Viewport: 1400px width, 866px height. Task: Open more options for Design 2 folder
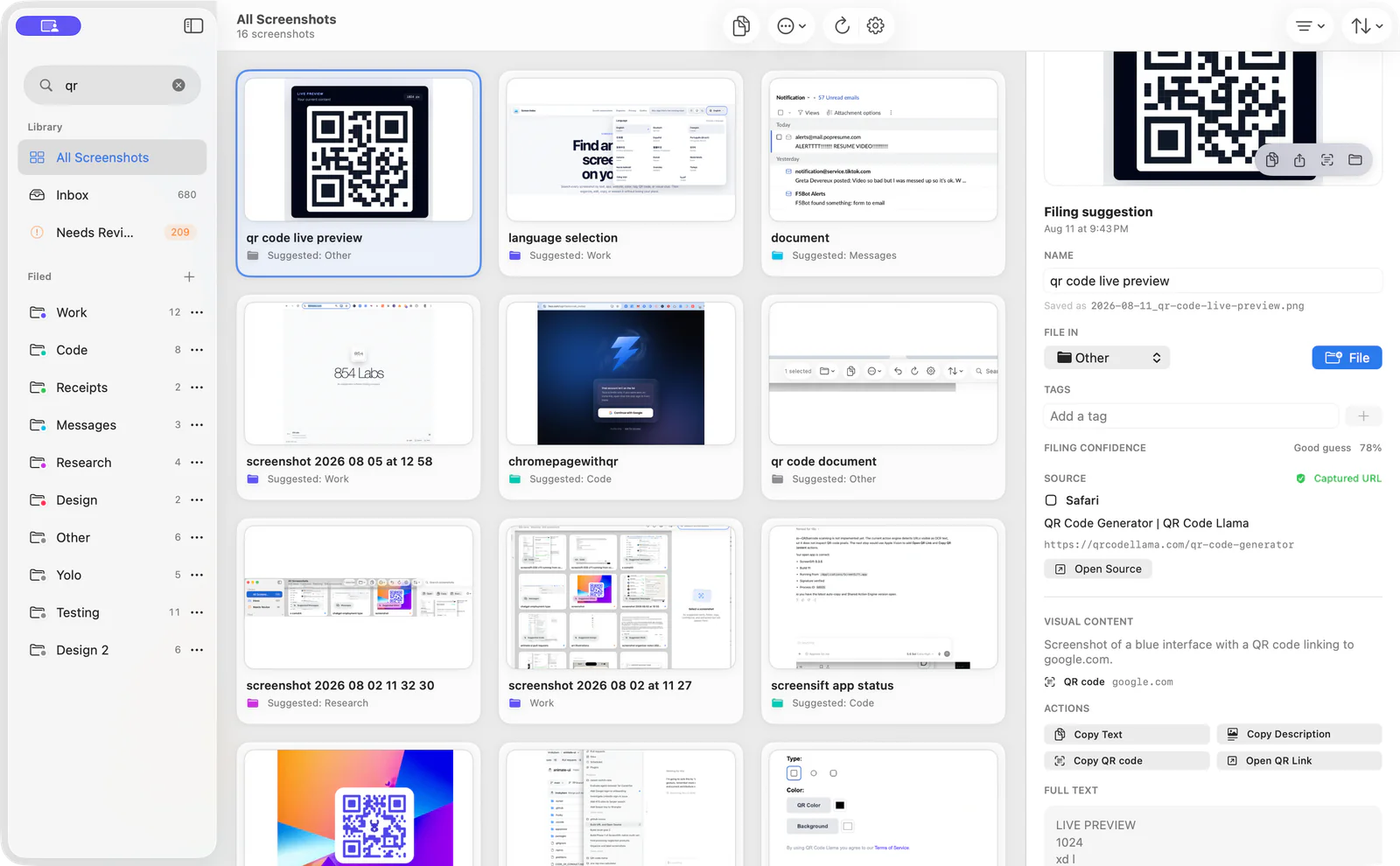[x=197, y=650]
